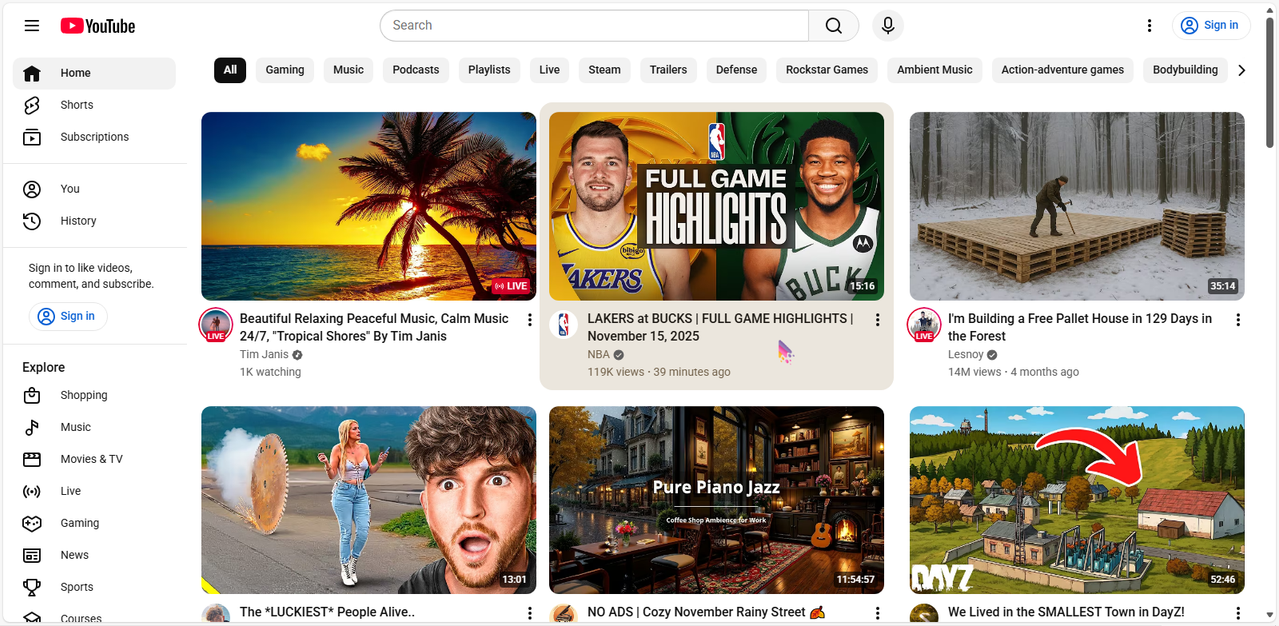Open Live broadcast icon in sidebar

(32, 491)
